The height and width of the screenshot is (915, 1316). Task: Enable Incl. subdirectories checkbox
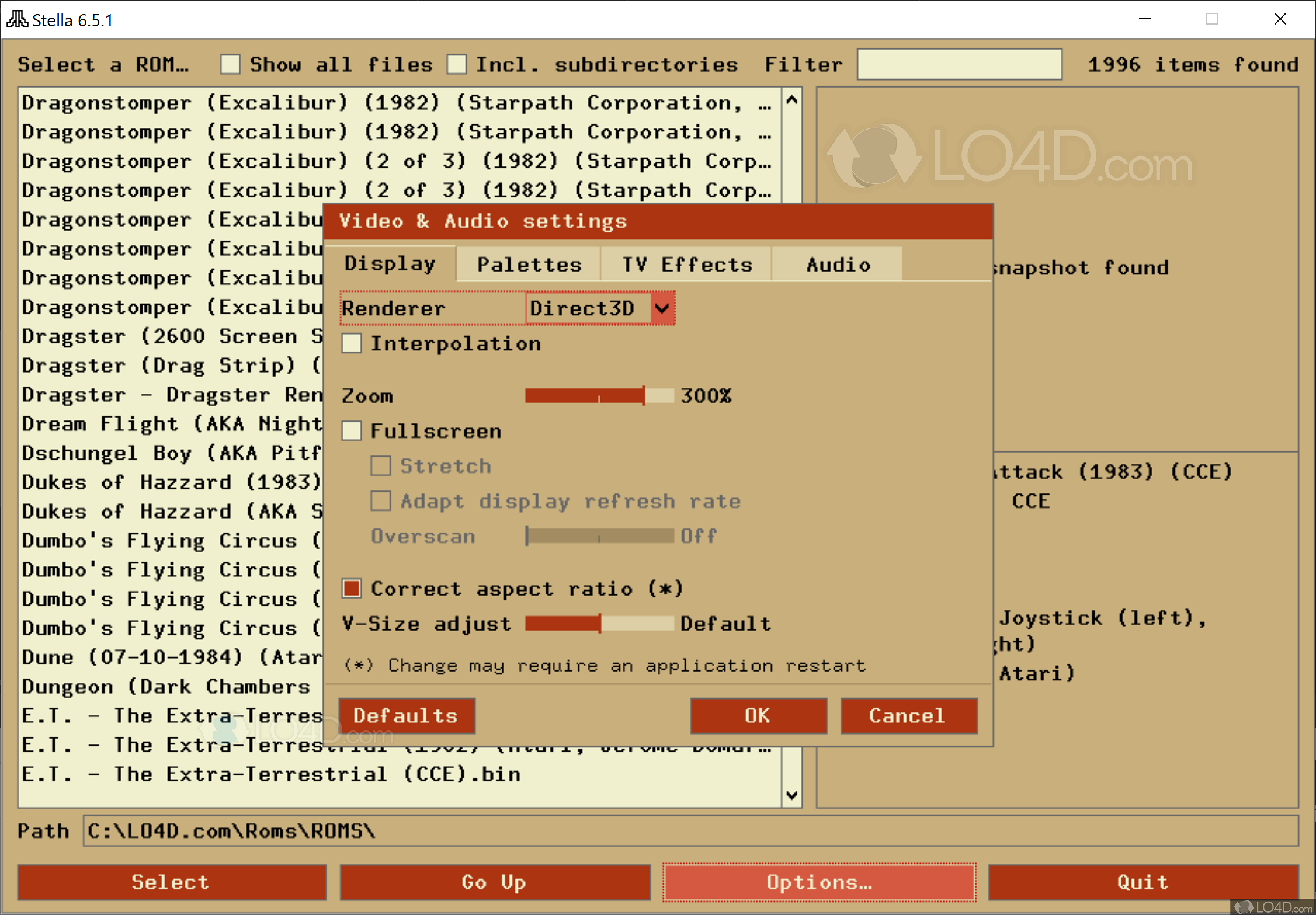click(x=457, y=64)
